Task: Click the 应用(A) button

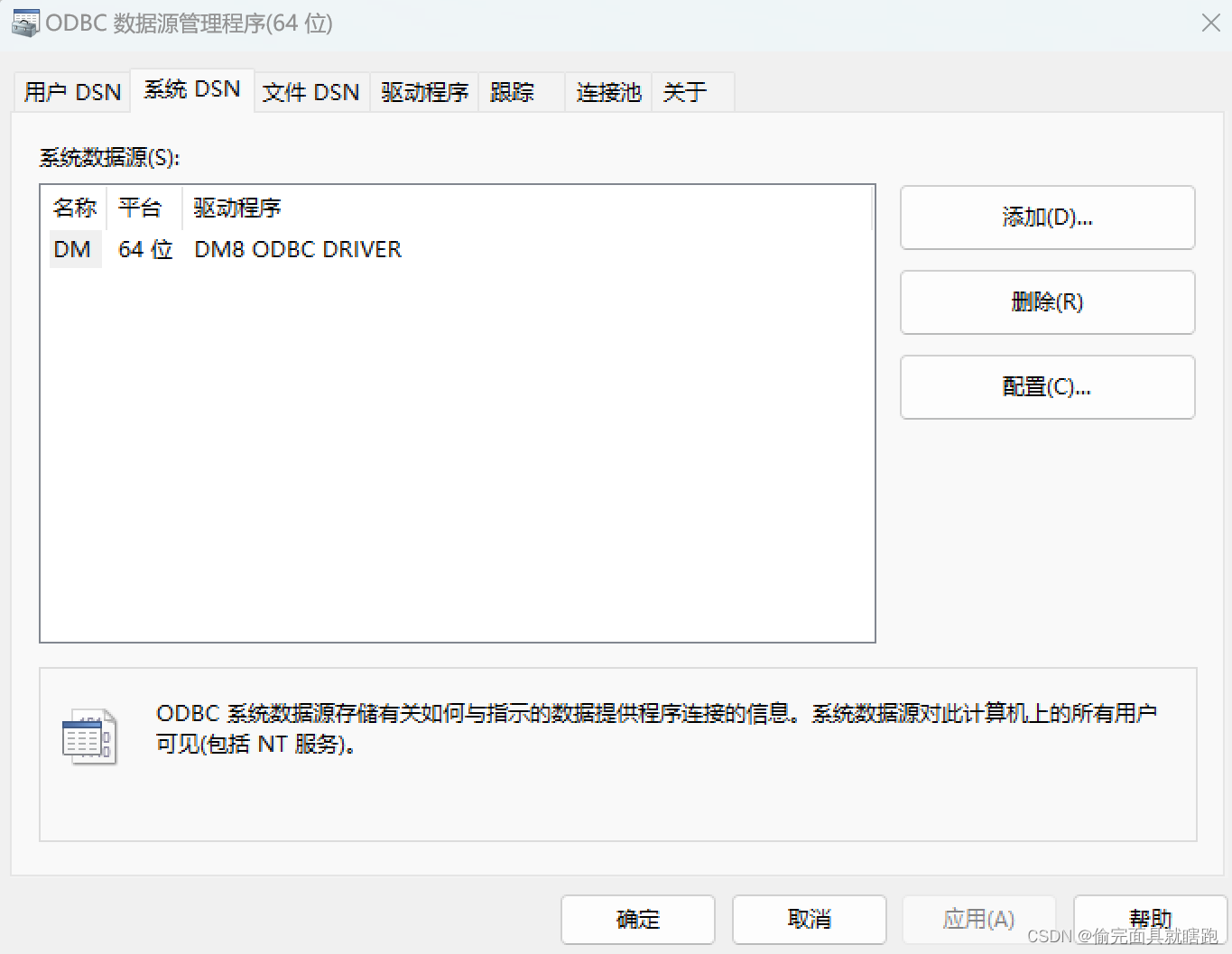Action: 979,920
